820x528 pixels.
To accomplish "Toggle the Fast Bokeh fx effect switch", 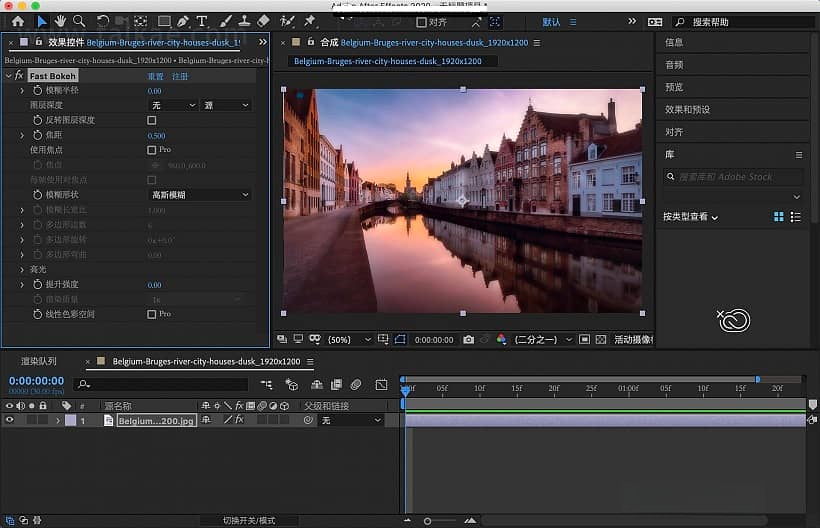I will [x=19, y=76].
